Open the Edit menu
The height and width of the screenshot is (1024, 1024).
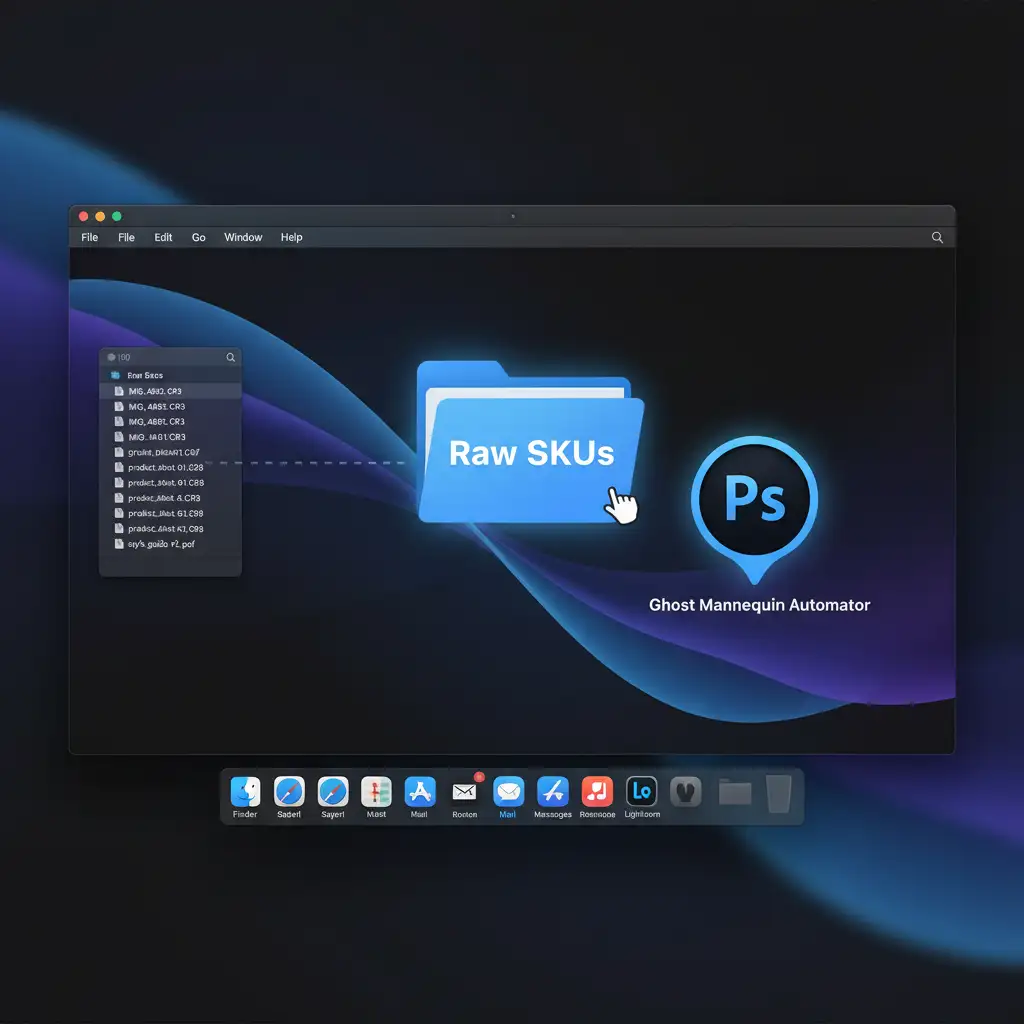tap(163, 238)
